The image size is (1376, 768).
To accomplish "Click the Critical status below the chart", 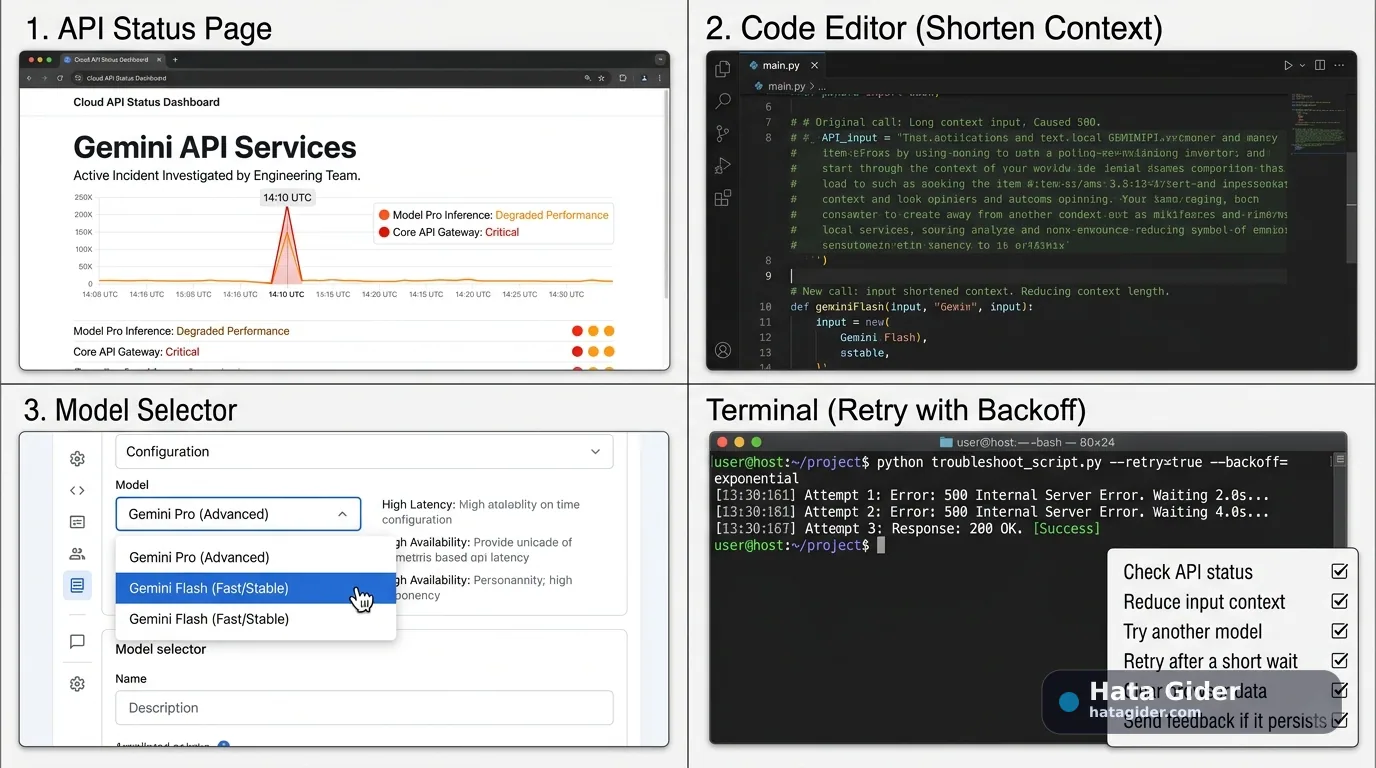I will pyautogui.click(x=183, y=352).
